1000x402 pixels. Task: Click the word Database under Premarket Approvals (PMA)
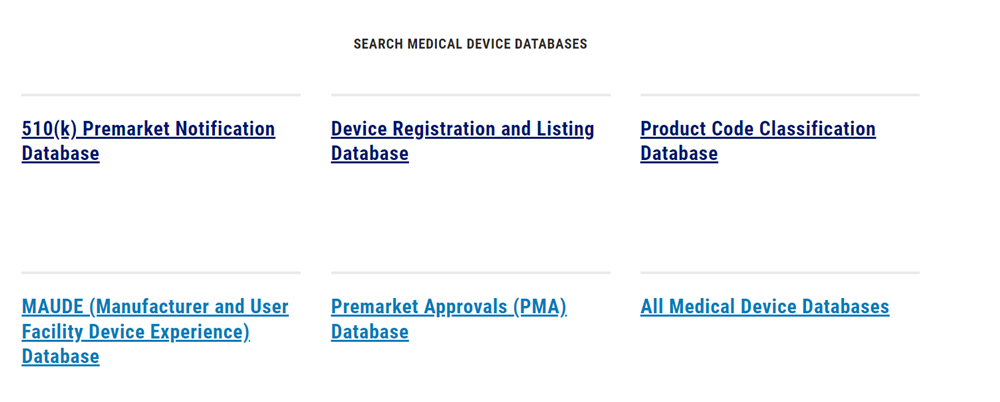click(x=370, y=332)
